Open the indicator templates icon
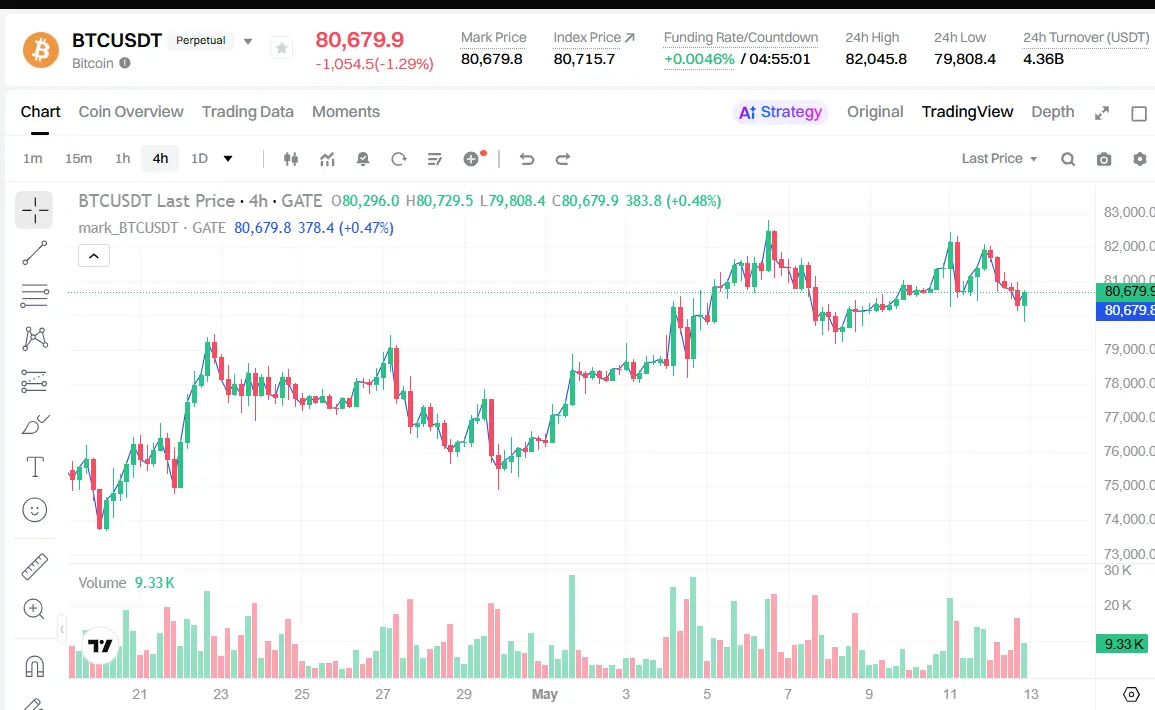The height and width of the screenshot is (710, 1155). (435, 159)
